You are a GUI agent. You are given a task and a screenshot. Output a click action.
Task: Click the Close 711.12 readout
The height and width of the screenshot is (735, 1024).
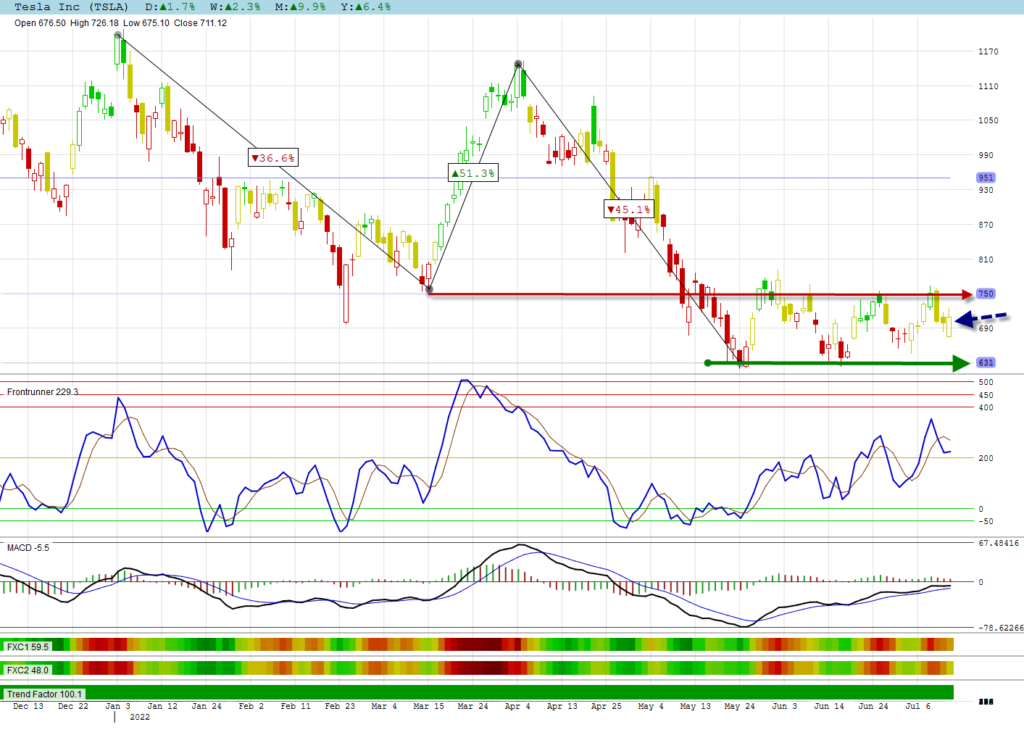(x=200, y=23)
